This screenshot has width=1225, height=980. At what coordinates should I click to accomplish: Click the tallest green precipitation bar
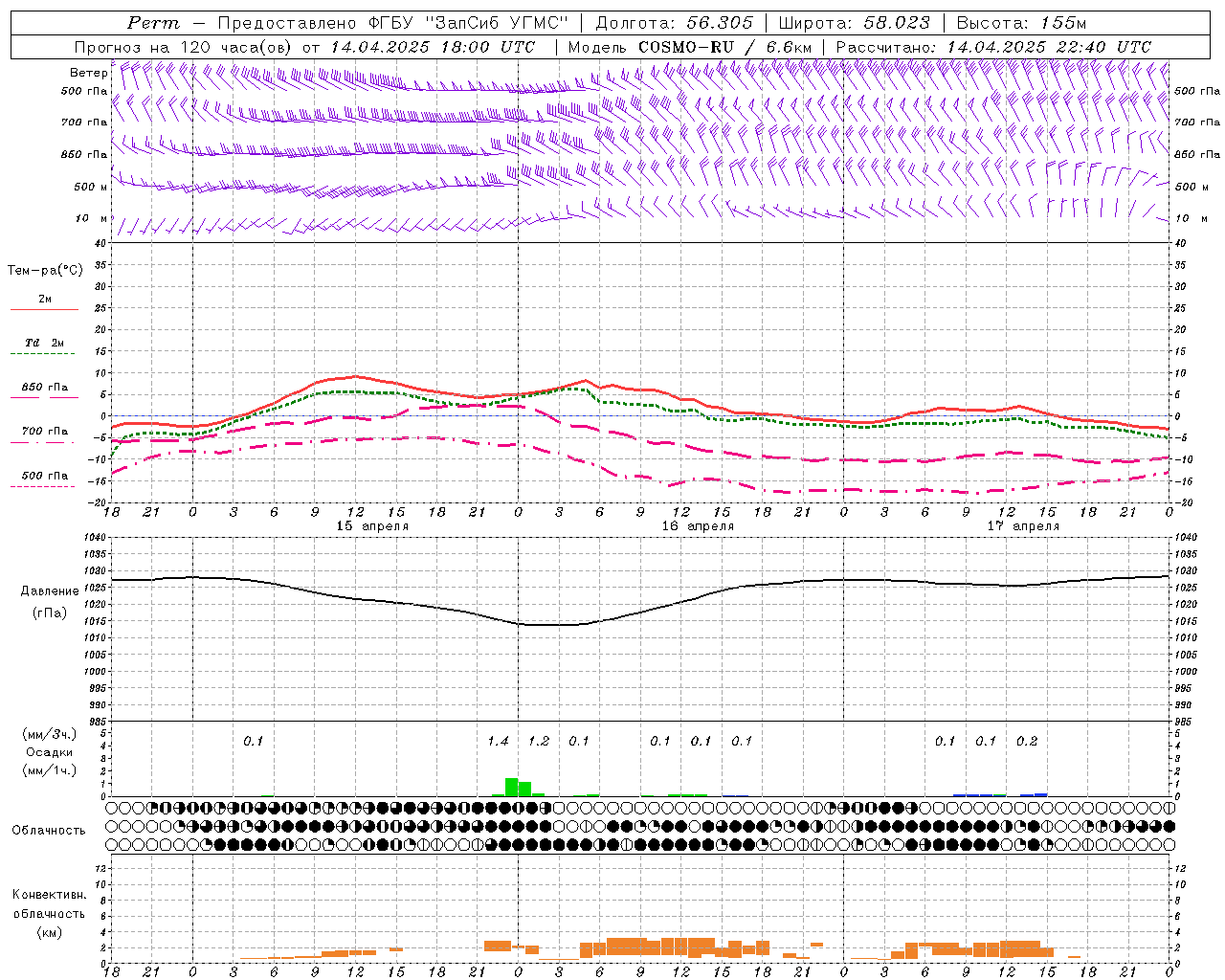coord(511,787)
